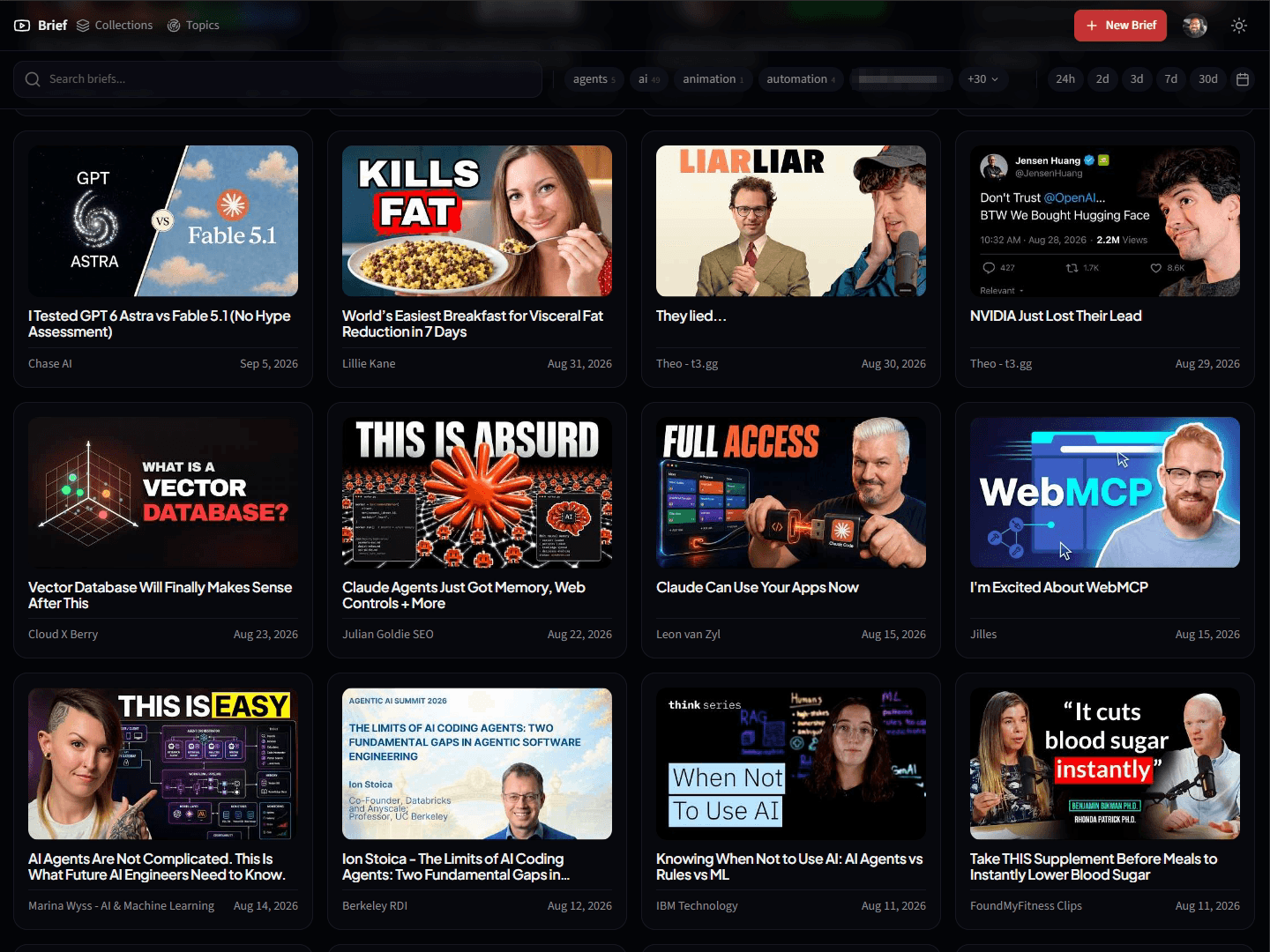Filter by the agents tag
Viewport: 1270px width, 952px height.
[594, 79]
